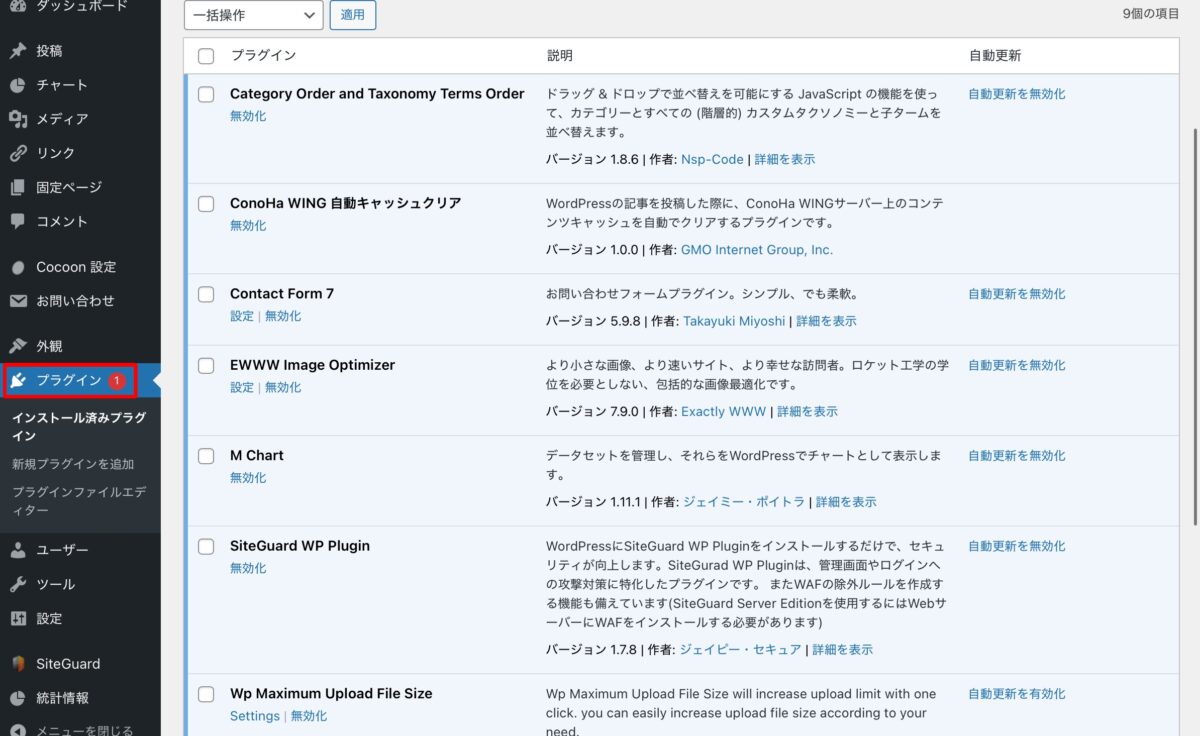Open the Takayuki Miyoshi author link
Viewport: 1200px width, 736px height.
734,321
